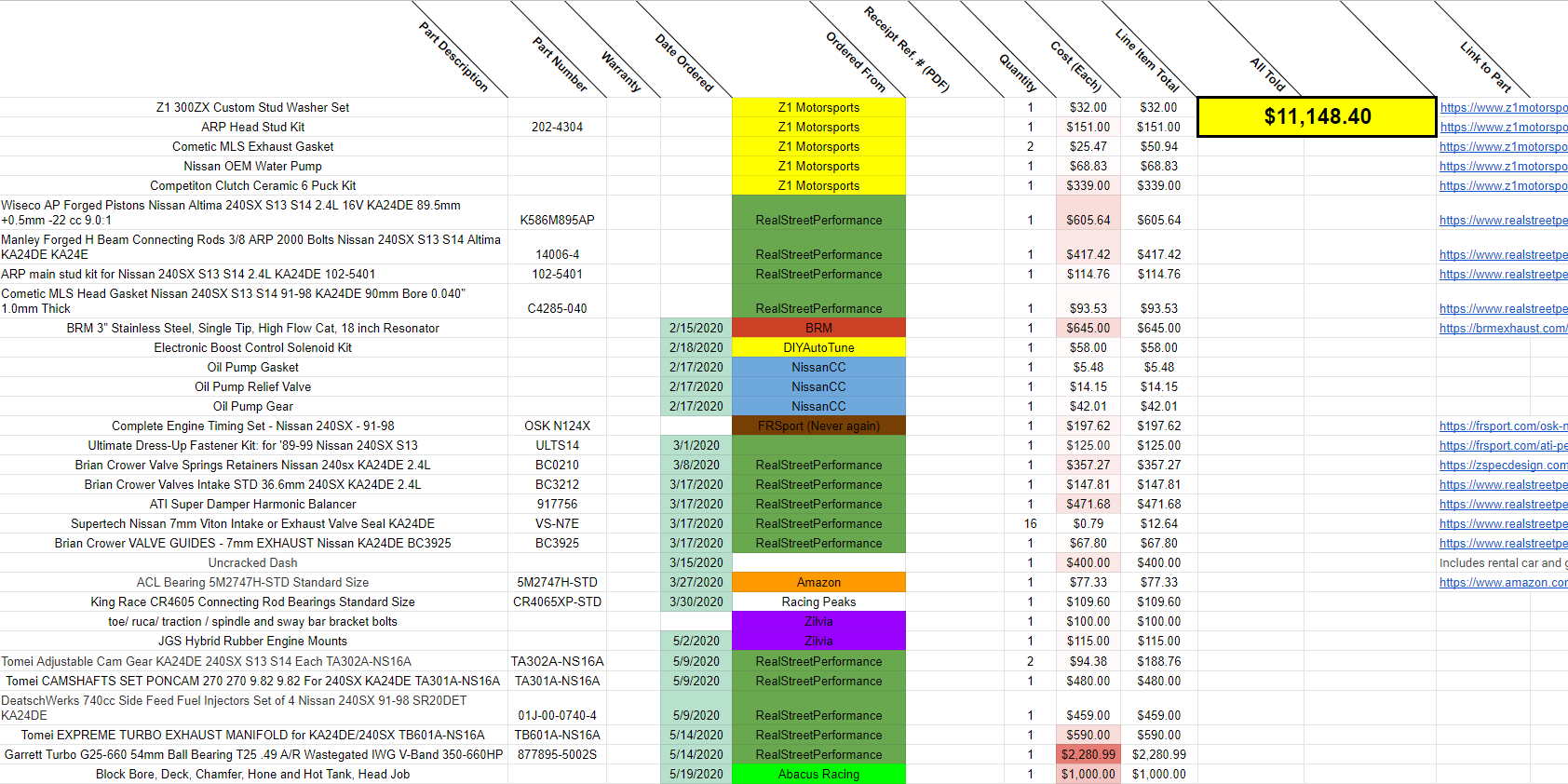Viewport: 1568px width, 784px height.
Task: Select the $645.00 cost each cell
Action: coord(1088,329)
